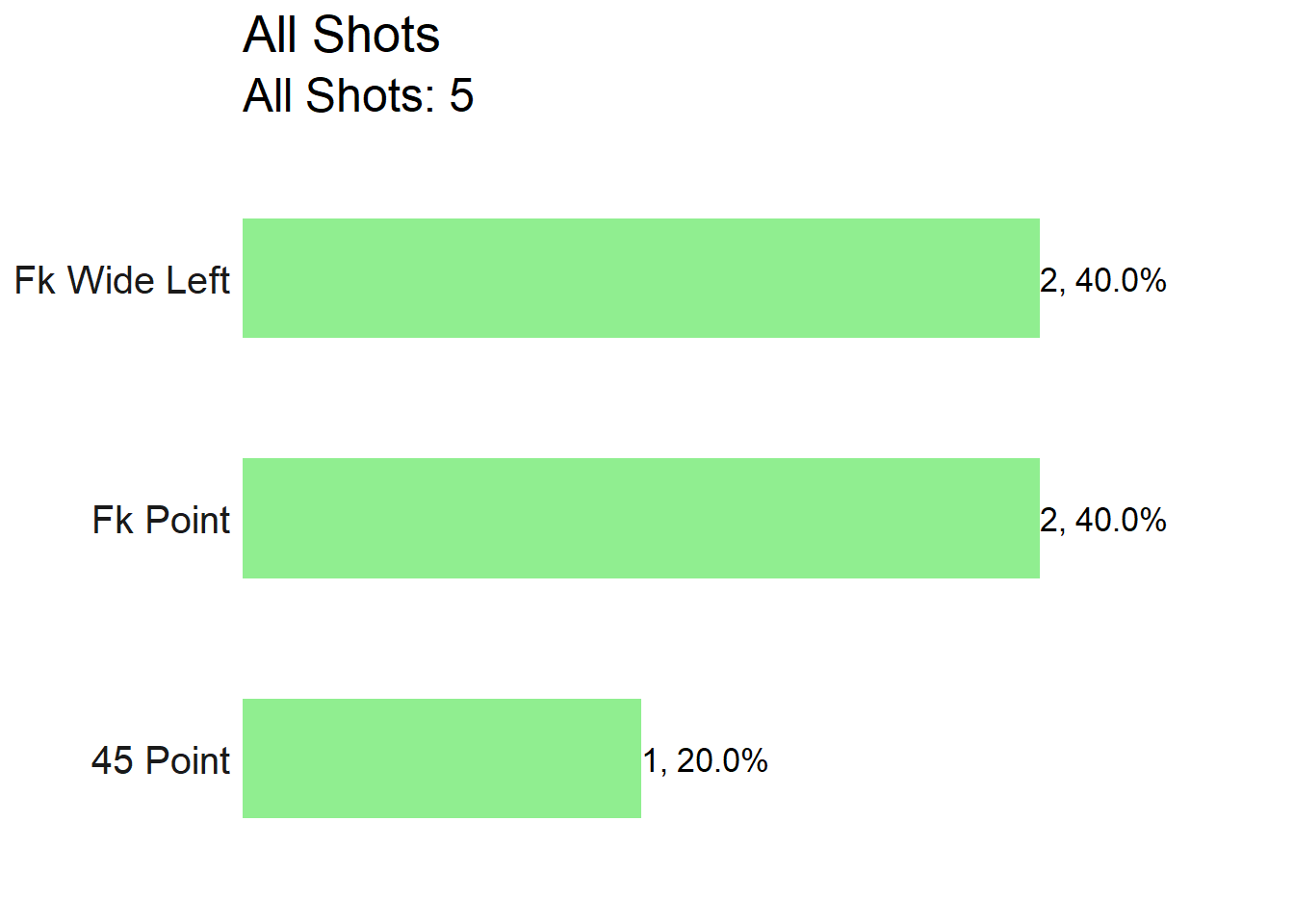Select the '1, 20.0%' value label
This screenshot has height=924, width=1294.
point(705,760)
